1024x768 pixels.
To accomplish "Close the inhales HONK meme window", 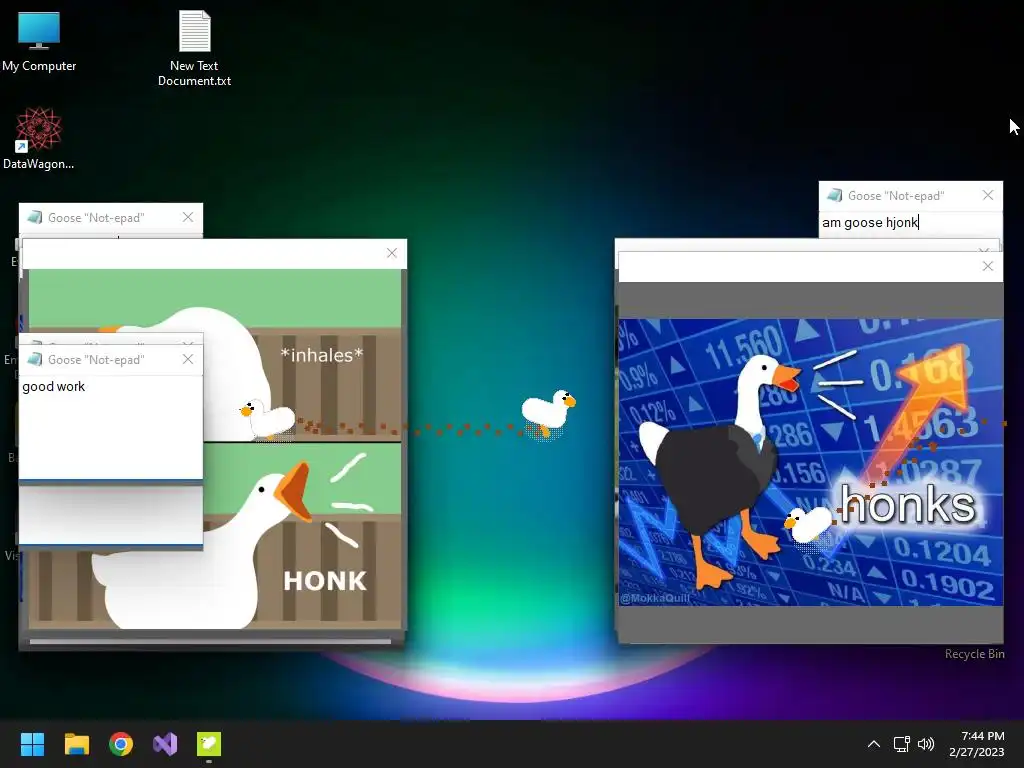I will (x=392, y=253).
